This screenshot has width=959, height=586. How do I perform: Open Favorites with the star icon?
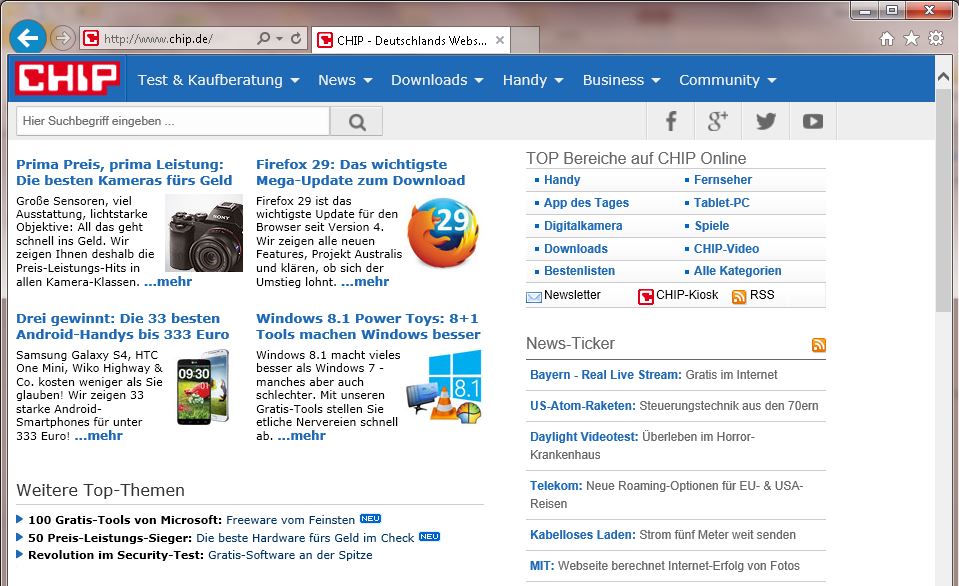[911, 39]
